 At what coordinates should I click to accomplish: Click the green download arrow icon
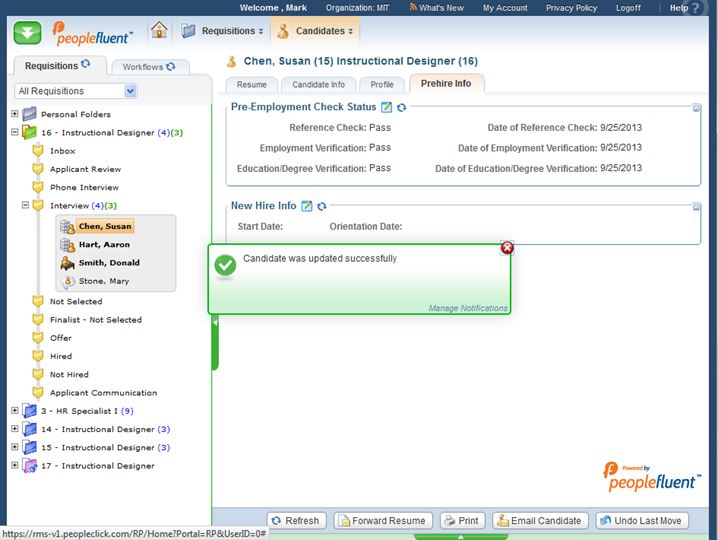[27, 31]
